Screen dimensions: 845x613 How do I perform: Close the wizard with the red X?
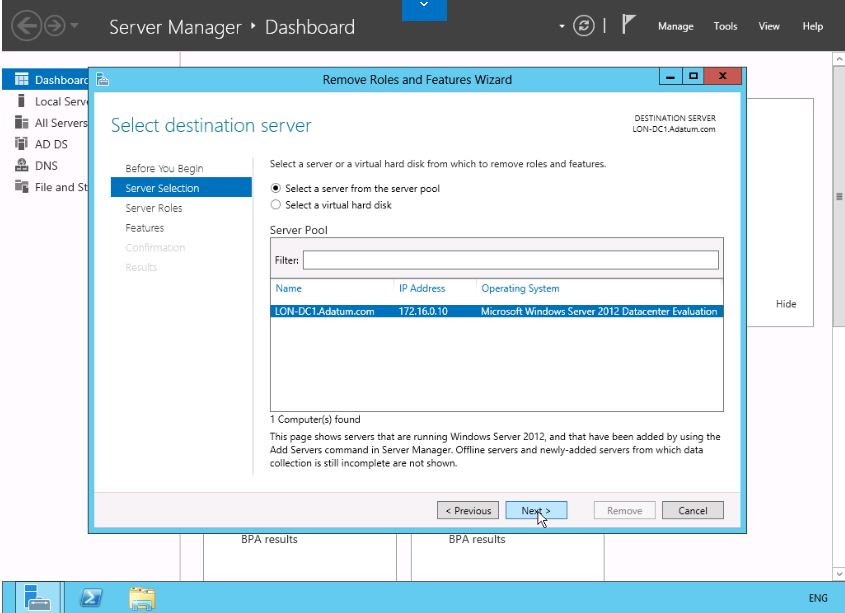(723, 77)
